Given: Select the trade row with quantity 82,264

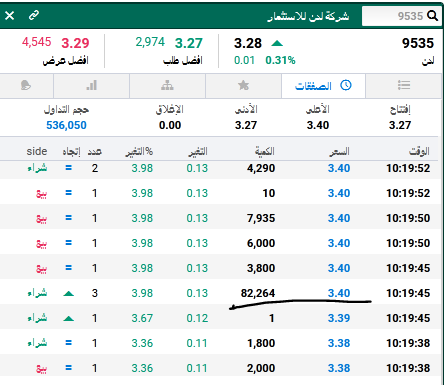Looking at the screenshot, I should click(219, 293).
